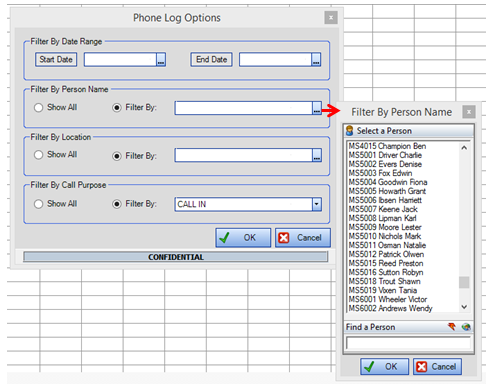The height and width of the screenshot is (387, 496).
Task: Open the End Date picker ellipsis button
Action: click(x=316, y=59)
